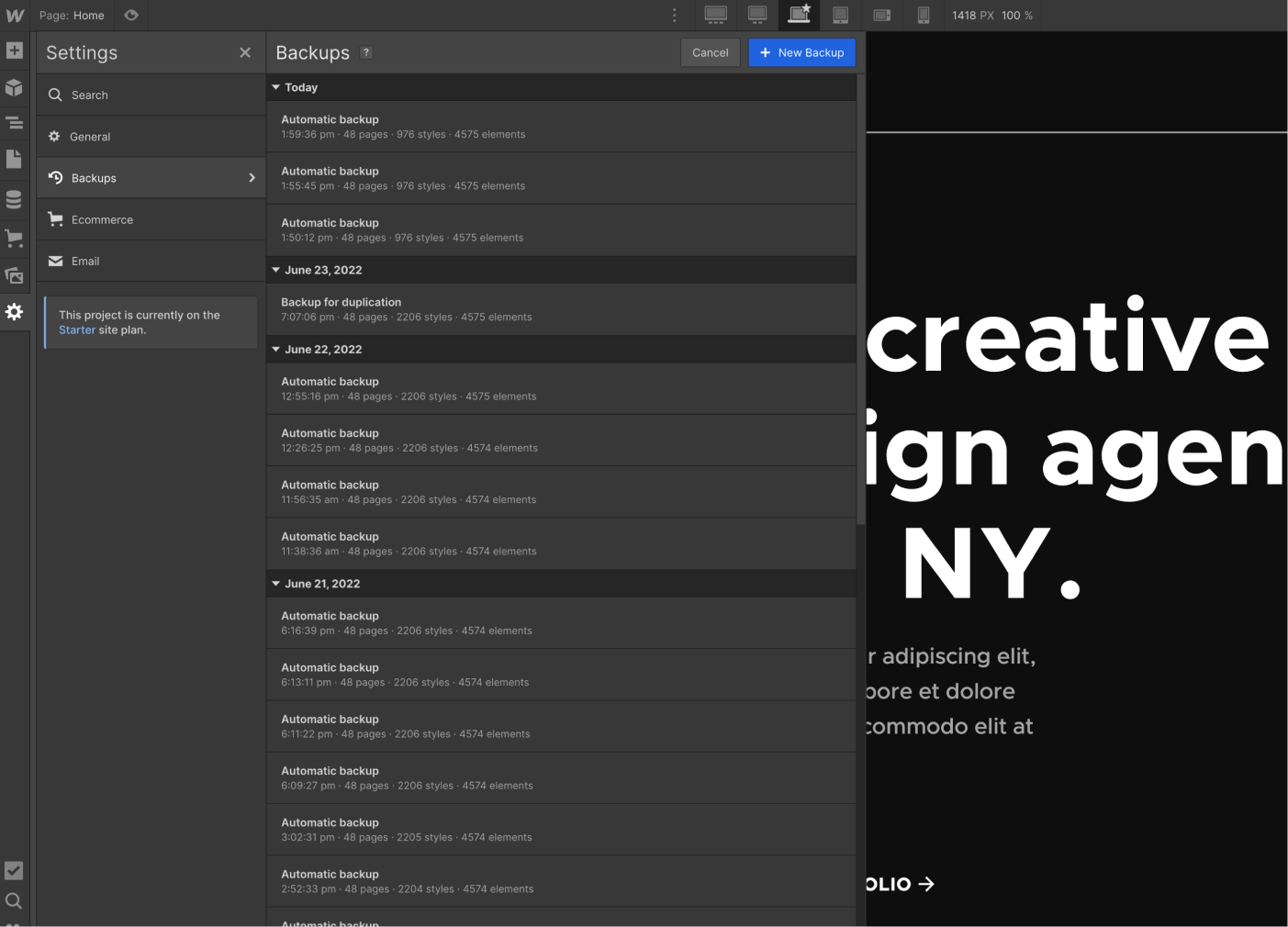Click the New Backup button

tap(802, 52)
